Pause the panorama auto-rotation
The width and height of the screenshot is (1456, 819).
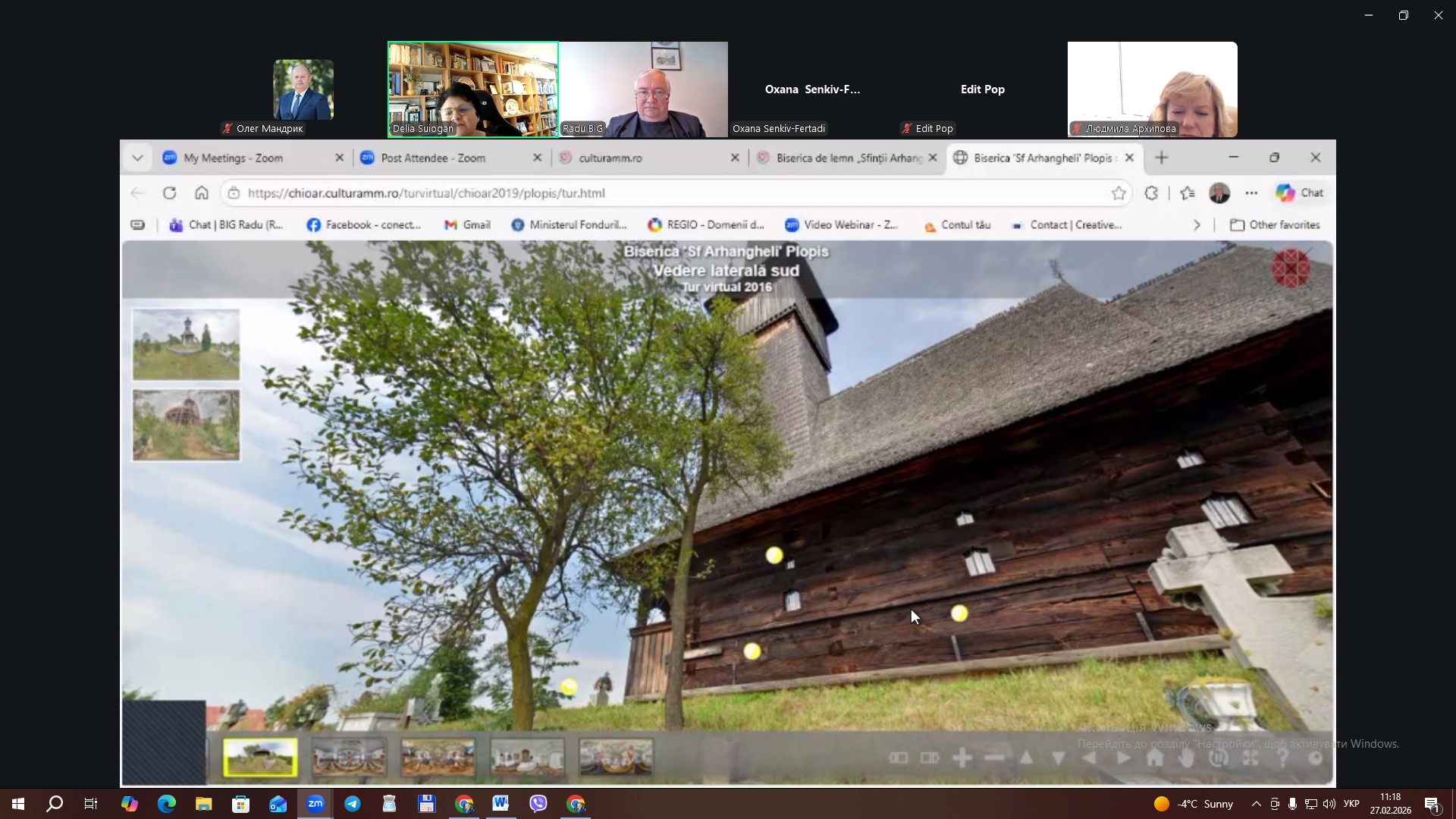pyautogui.click(x=1218, y=758)
